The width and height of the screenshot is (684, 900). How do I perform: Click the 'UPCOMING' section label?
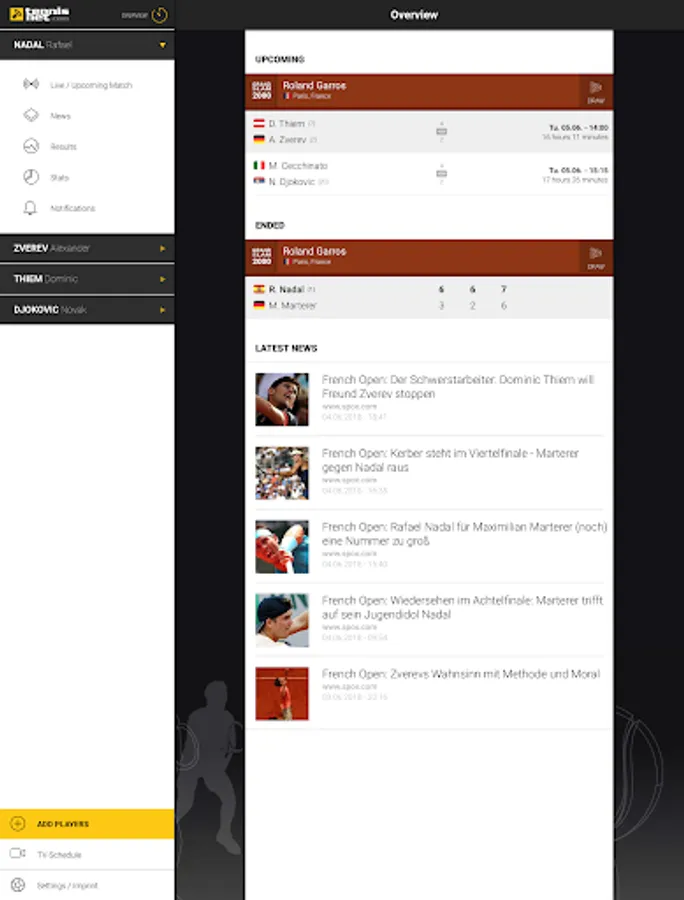click(x=279, y=59)
